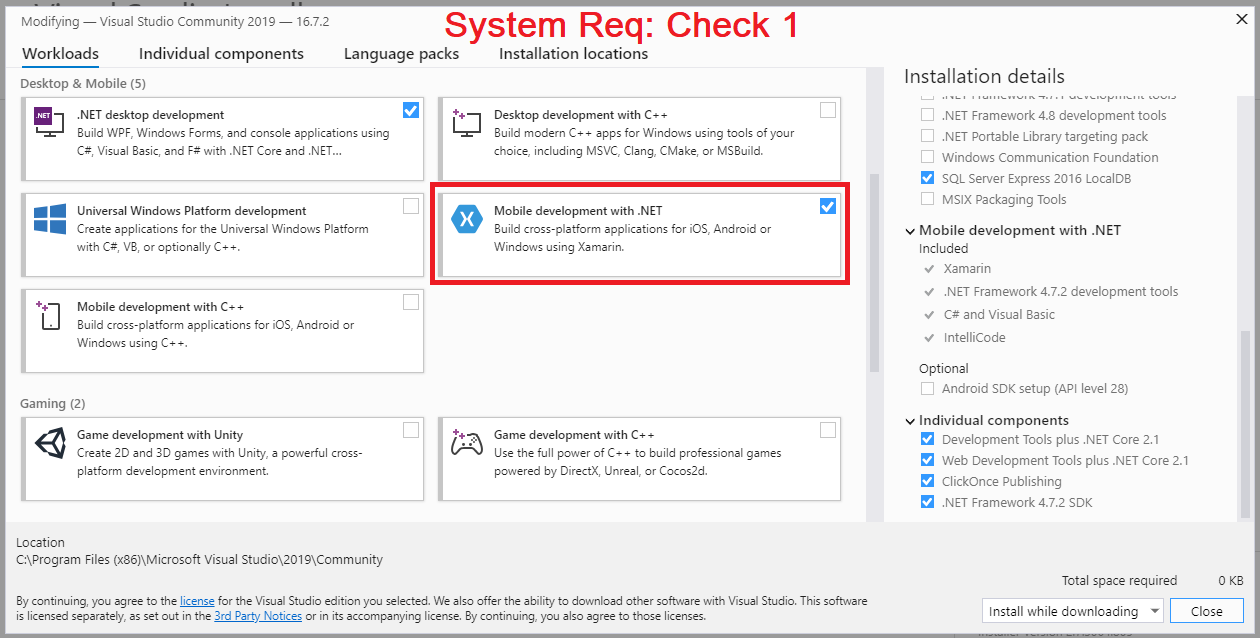Screen dimensions: 1260x638
Task: Click the C# and Visual Basic included item
Action: pos(999,314)
